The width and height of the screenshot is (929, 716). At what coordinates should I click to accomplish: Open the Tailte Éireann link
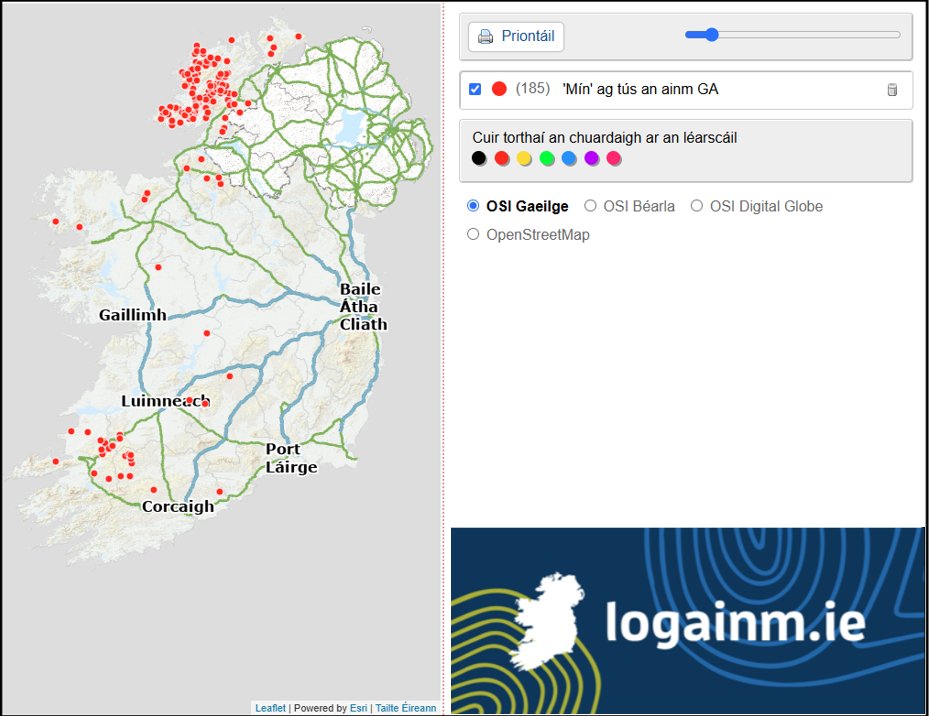click(x=406, y=708)
